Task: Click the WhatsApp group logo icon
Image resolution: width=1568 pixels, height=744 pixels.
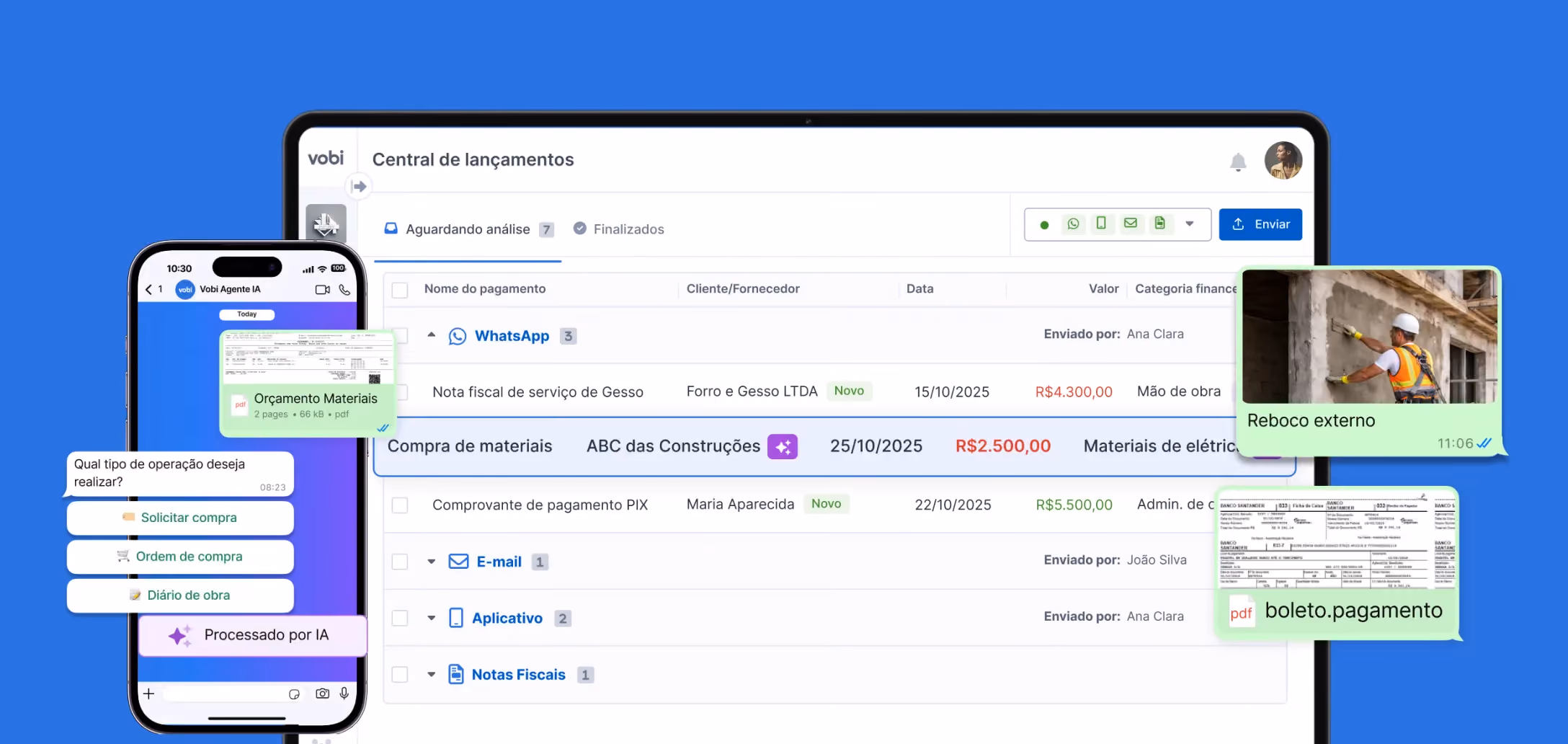Action: 458,337
